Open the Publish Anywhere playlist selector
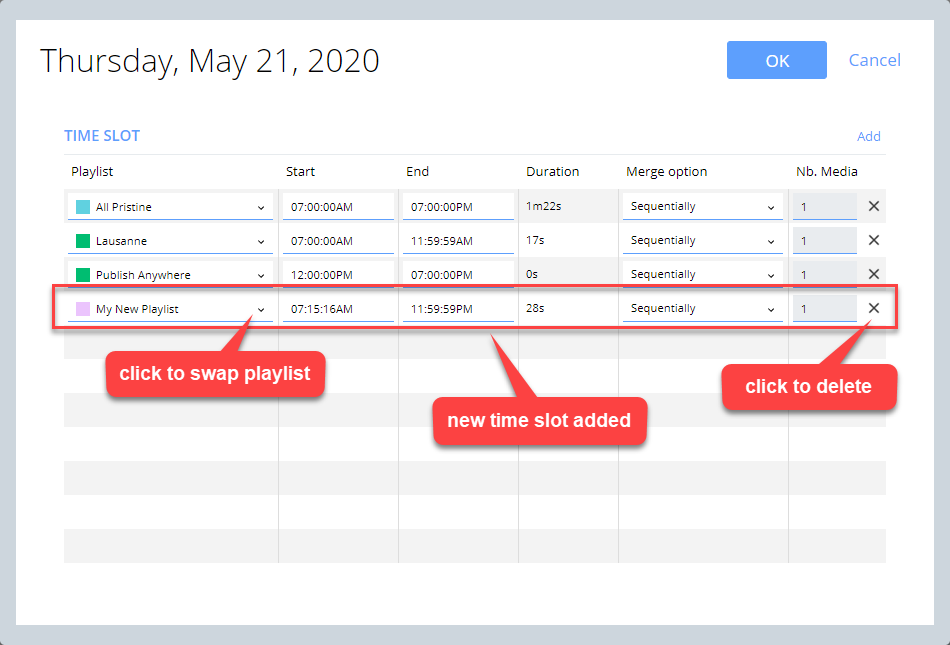Screen dimensions: 950x645 tap(264, 274)
